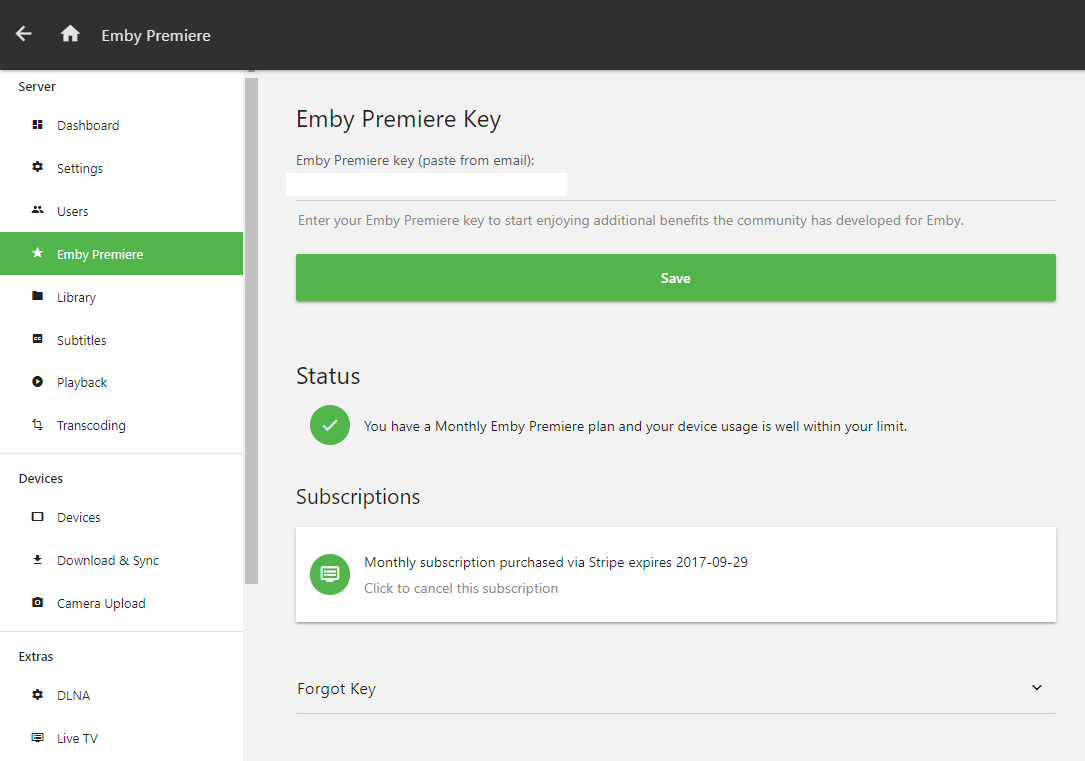
Task: Click the Emby Premiere star icon
Action: (x=37, y=253)
